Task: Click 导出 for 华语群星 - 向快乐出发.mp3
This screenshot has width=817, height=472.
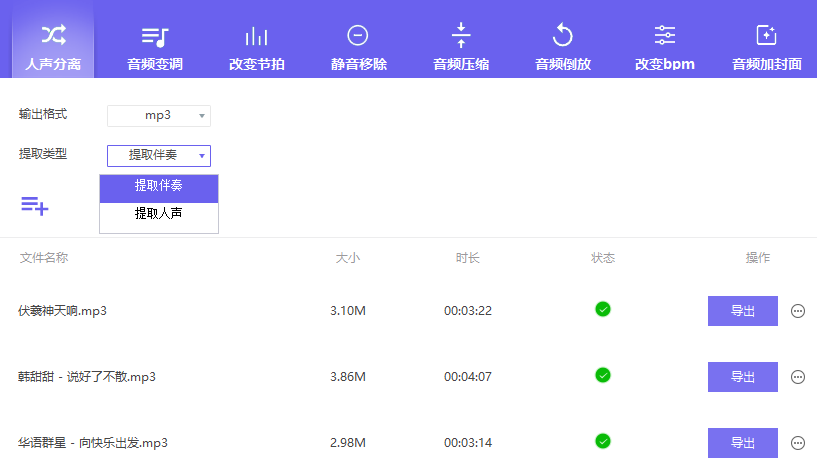Action: tap(742, 443)
